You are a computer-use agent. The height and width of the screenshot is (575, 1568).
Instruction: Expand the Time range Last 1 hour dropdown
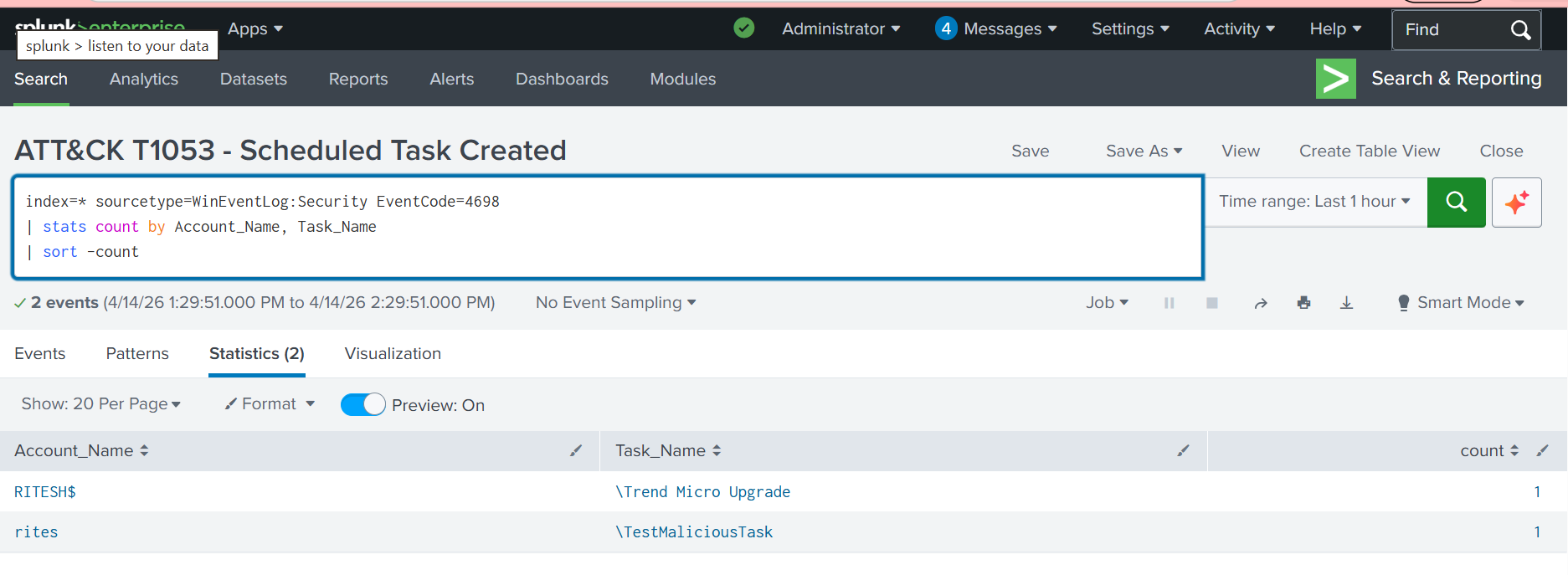pyautogui.click(x=1314, y=202)
